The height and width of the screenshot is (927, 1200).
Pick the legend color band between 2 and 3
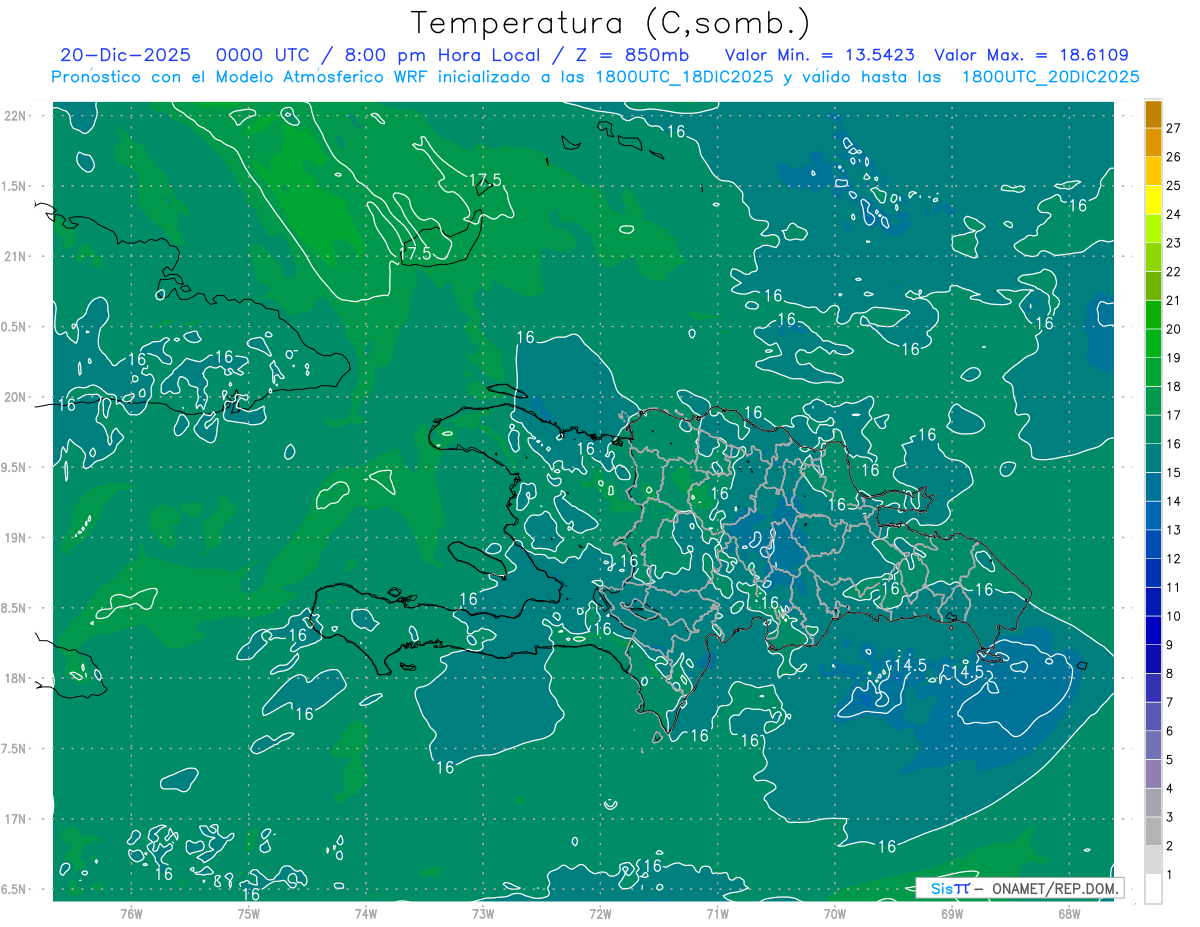point(1153,831)
